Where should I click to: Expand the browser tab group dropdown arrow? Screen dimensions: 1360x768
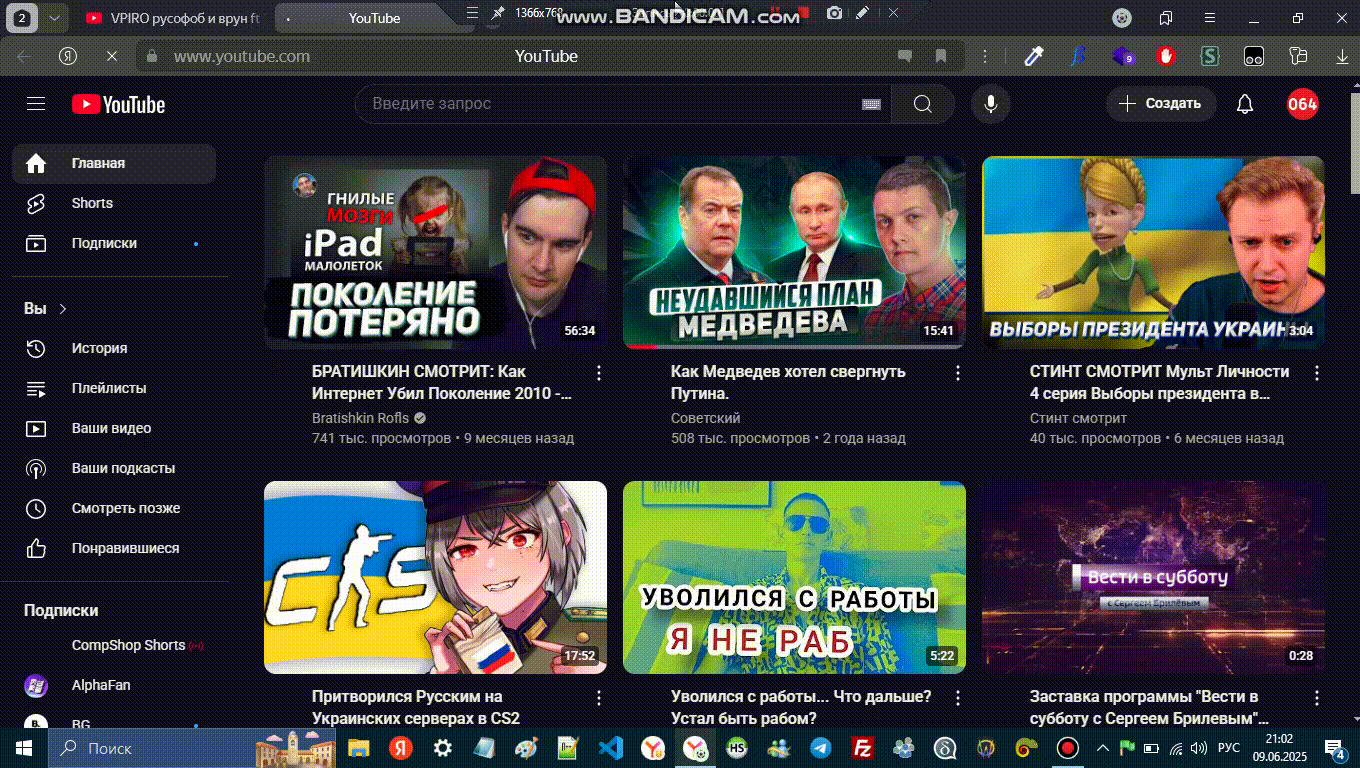tap(54, 18)
